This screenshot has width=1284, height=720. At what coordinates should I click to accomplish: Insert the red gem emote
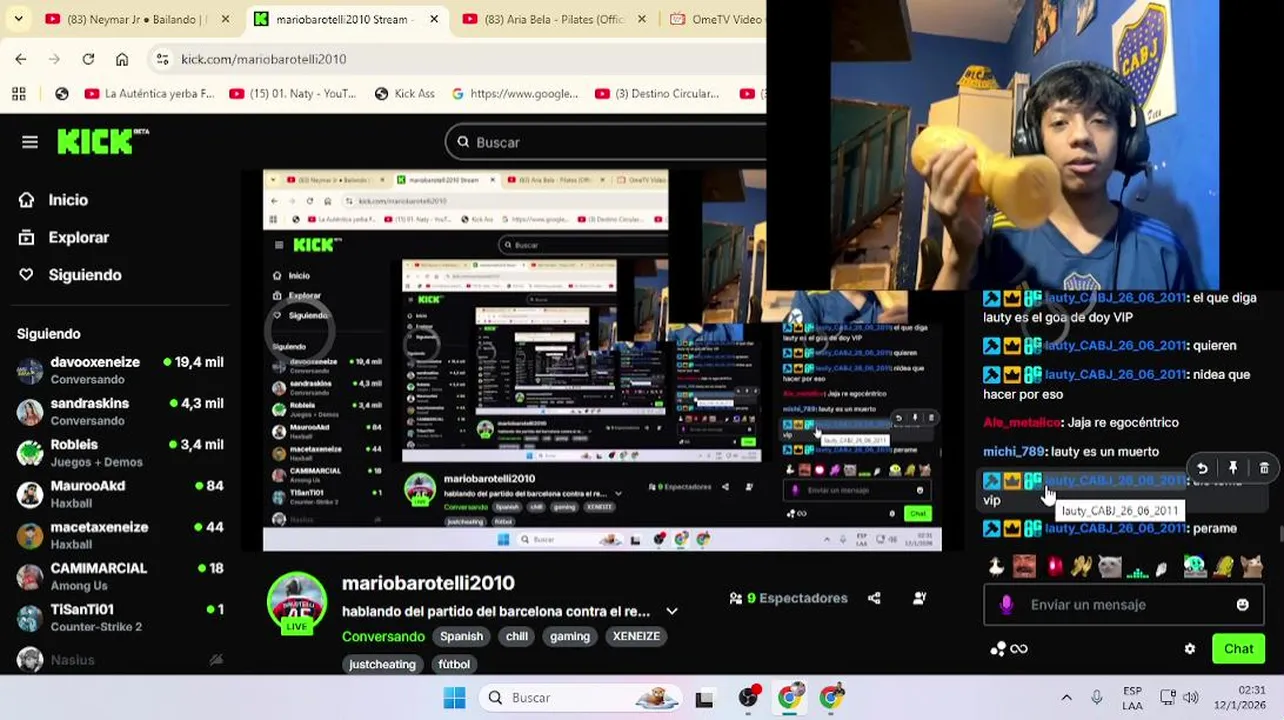point(1054,567)
